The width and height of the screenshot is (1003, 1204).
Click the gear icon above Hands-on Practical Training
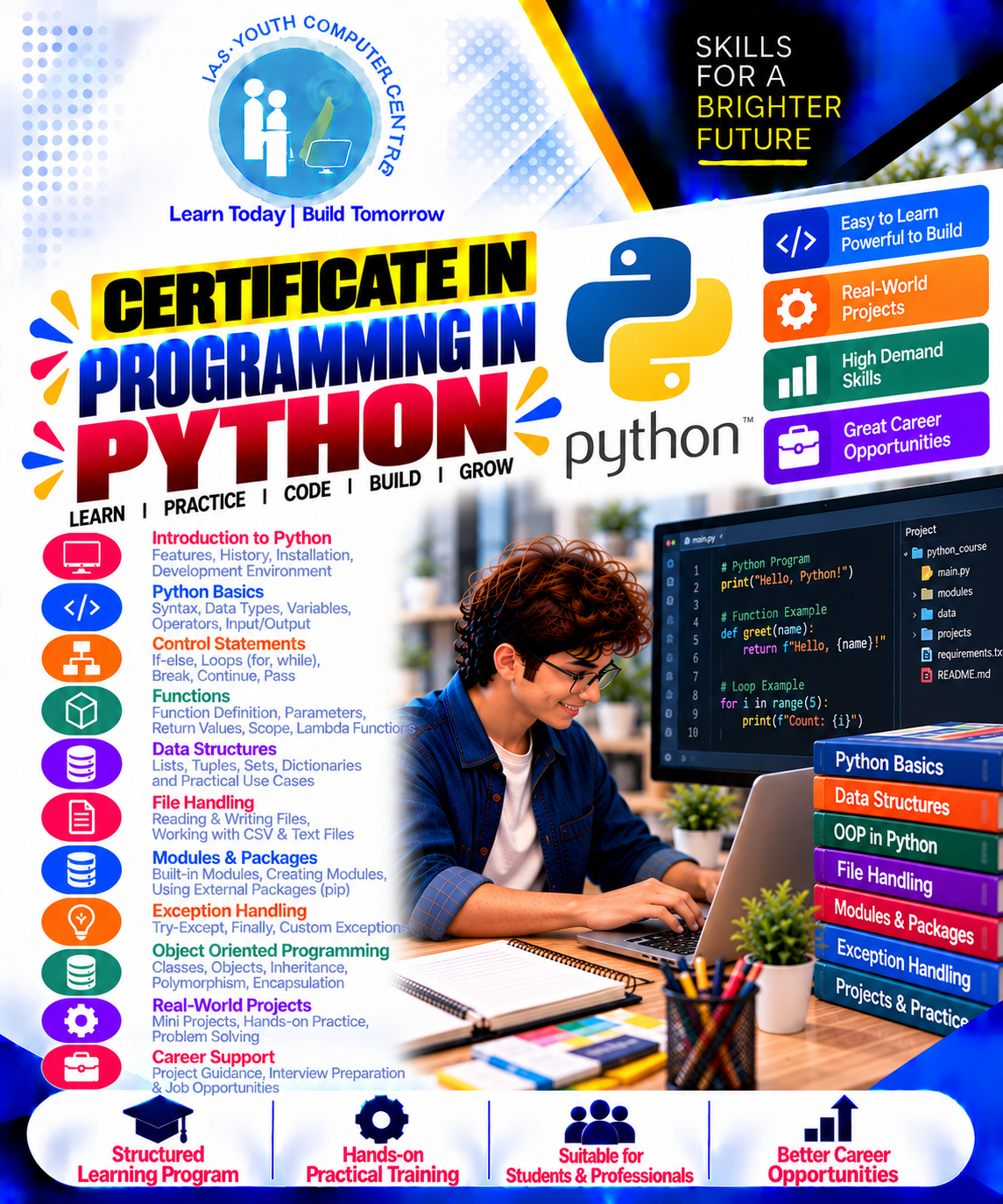click(x=382, y=1120)
